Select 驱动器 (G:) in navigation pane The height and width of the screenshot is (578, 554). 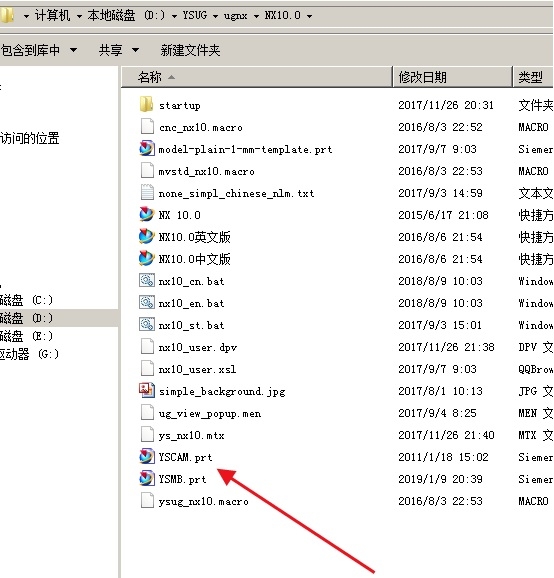pos(29,354)
